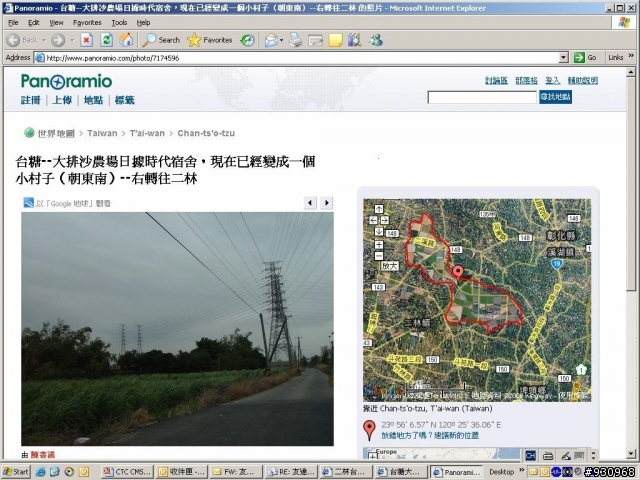Click the address bar URL field
Screen dimensions: 640x480
click(297, 58)
